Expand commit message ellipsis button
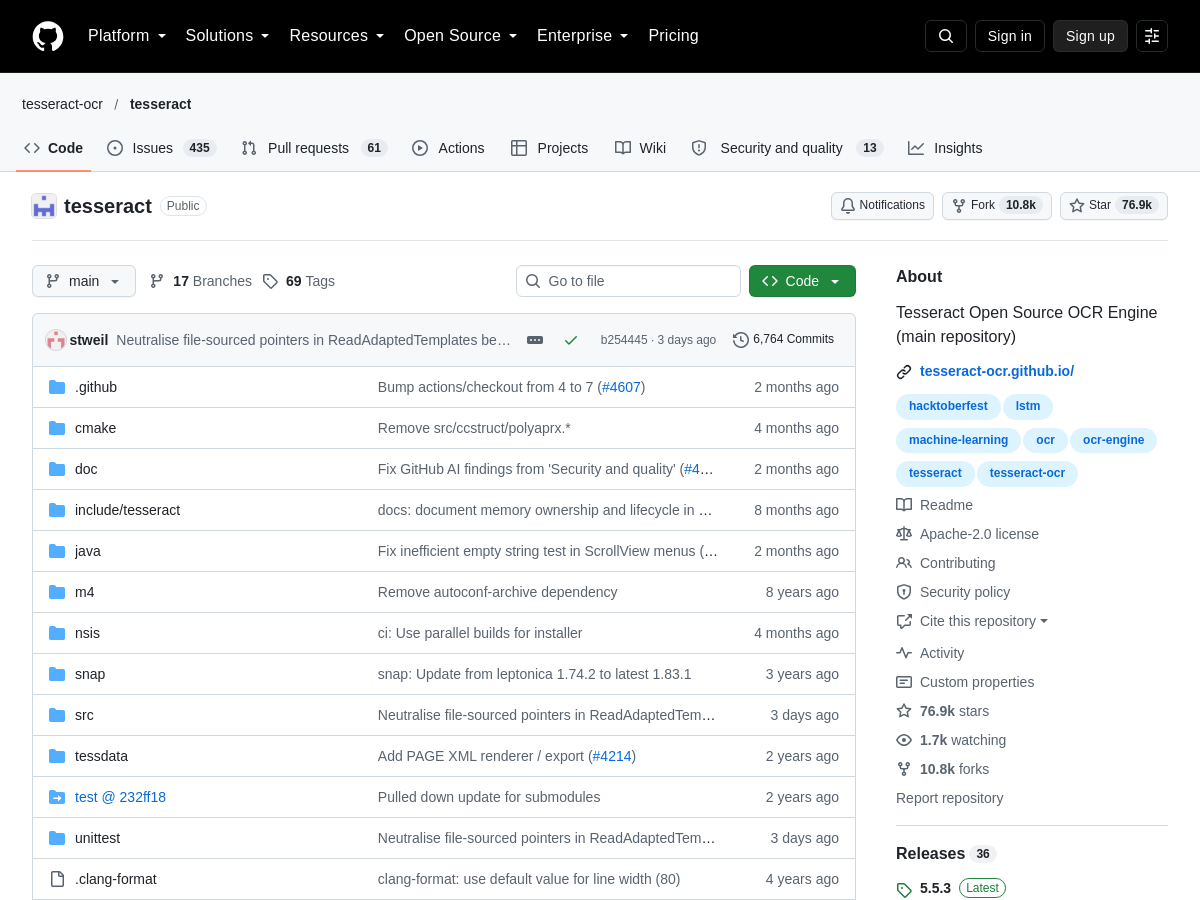Screen dimensions: 1200x900 tap(535, 340)
